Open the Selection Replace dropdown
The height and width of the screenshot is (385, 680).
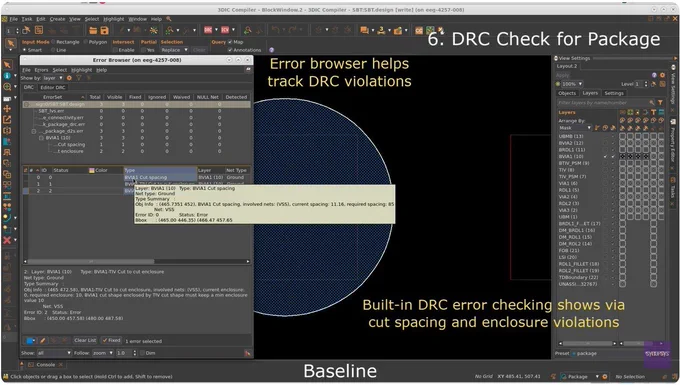click(175, 50)
